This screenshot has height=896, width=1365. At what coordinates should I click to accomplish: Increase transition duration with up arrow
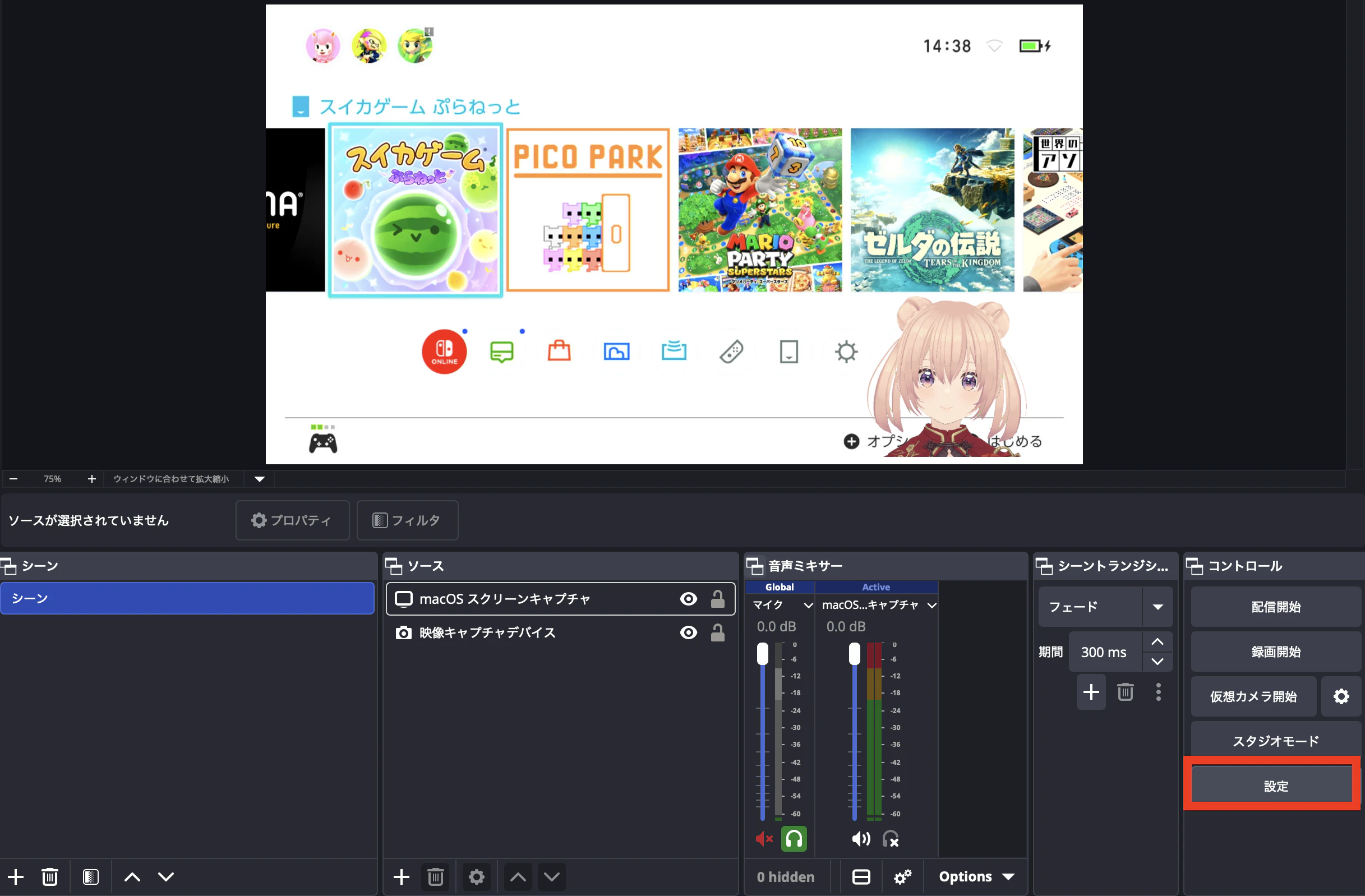pos(1158,642)
